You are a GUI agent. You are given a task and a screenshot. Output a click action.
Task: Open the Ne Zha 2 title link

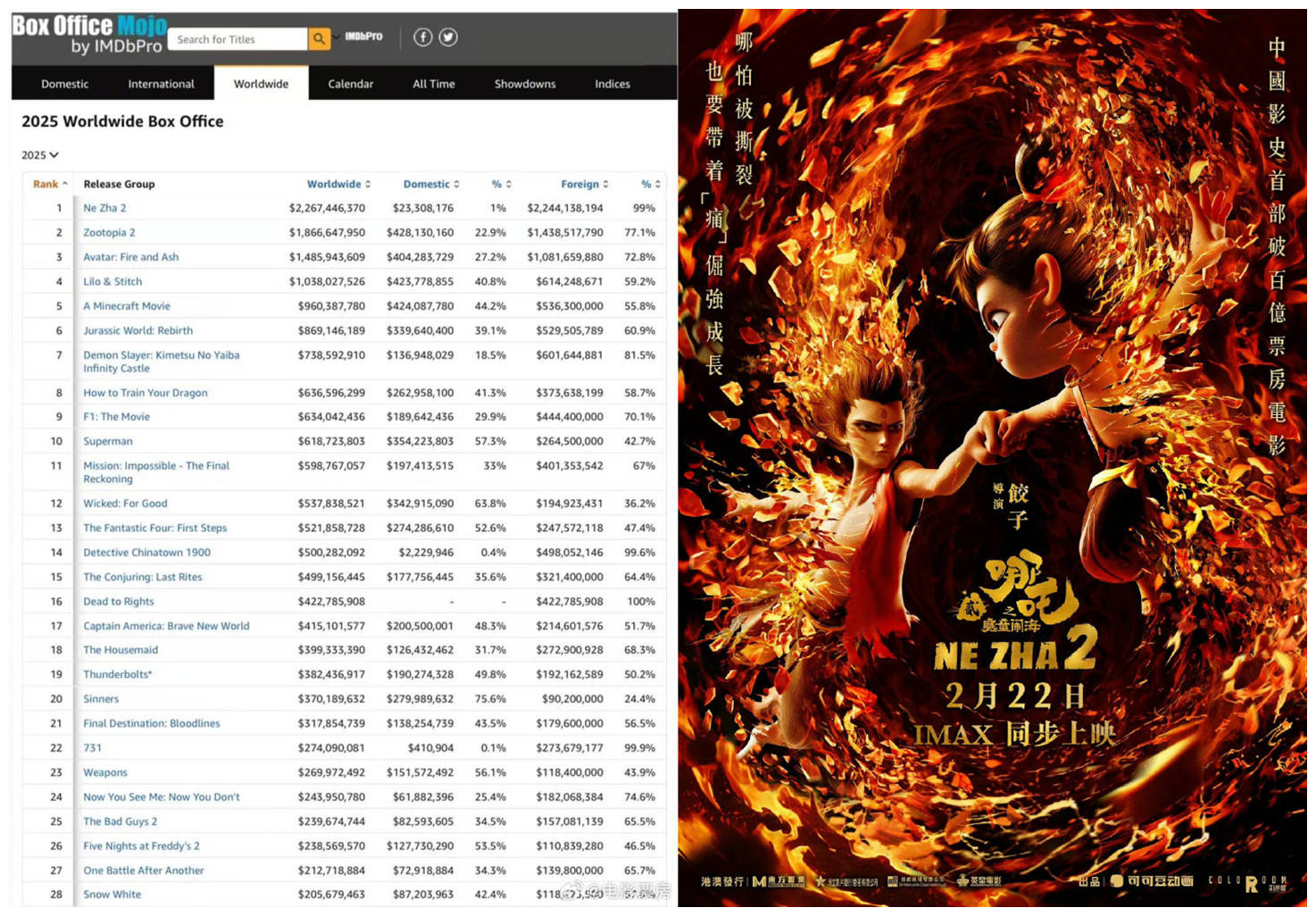pyautogui.click(x=104, y=208)
